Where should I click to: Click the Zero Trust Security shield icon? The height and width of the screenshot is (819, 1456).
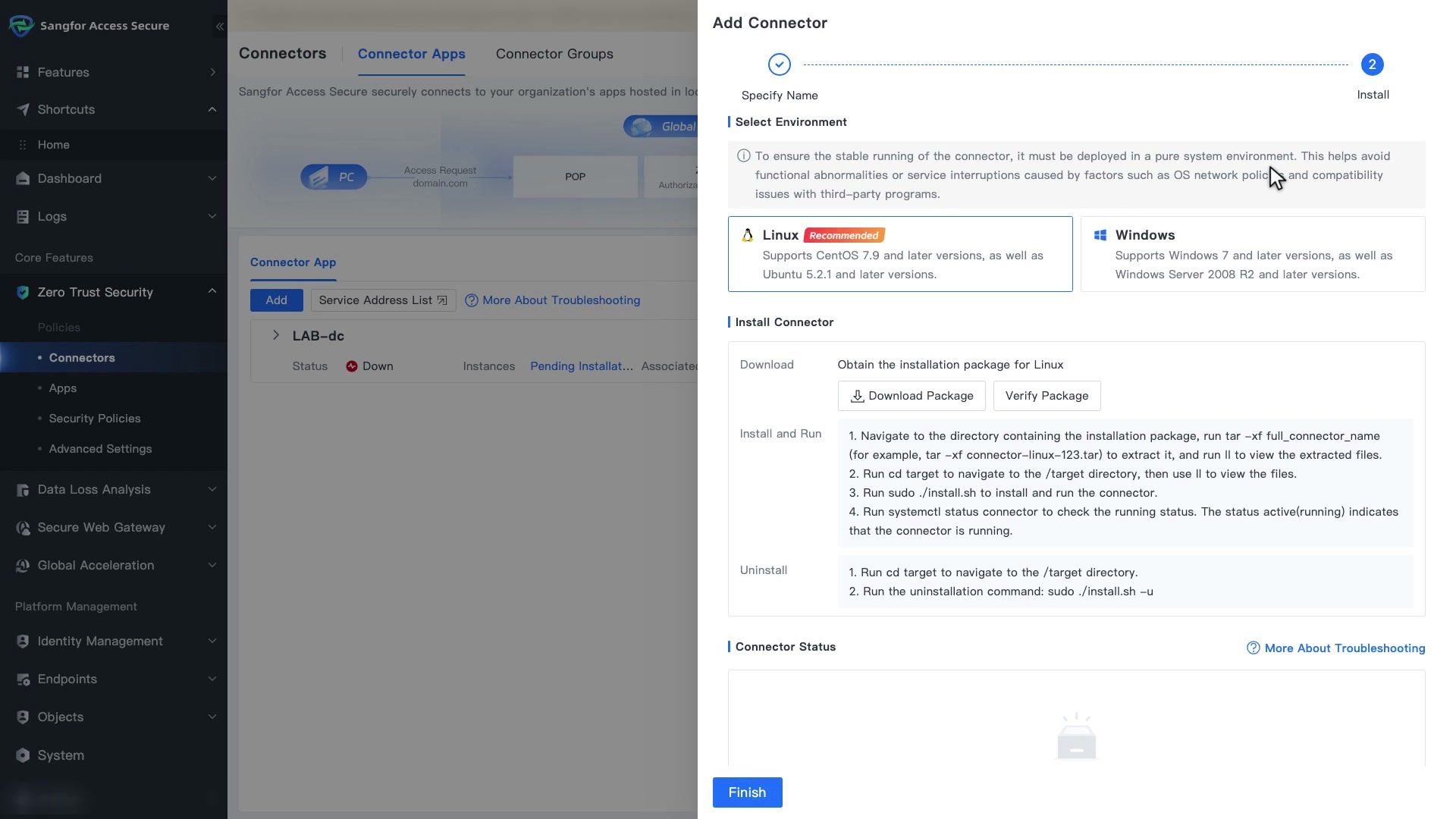click(23, 293)
